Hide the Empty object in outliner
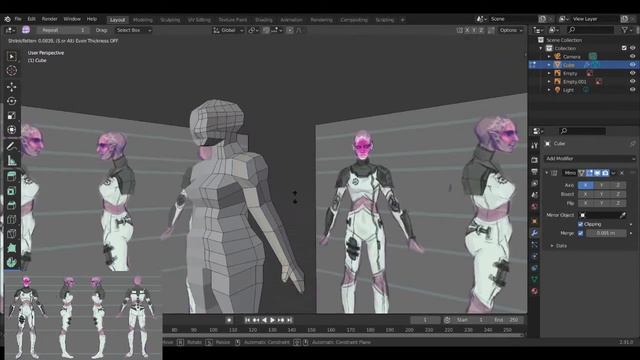This screenshot has width=640, height=360. 632,73
